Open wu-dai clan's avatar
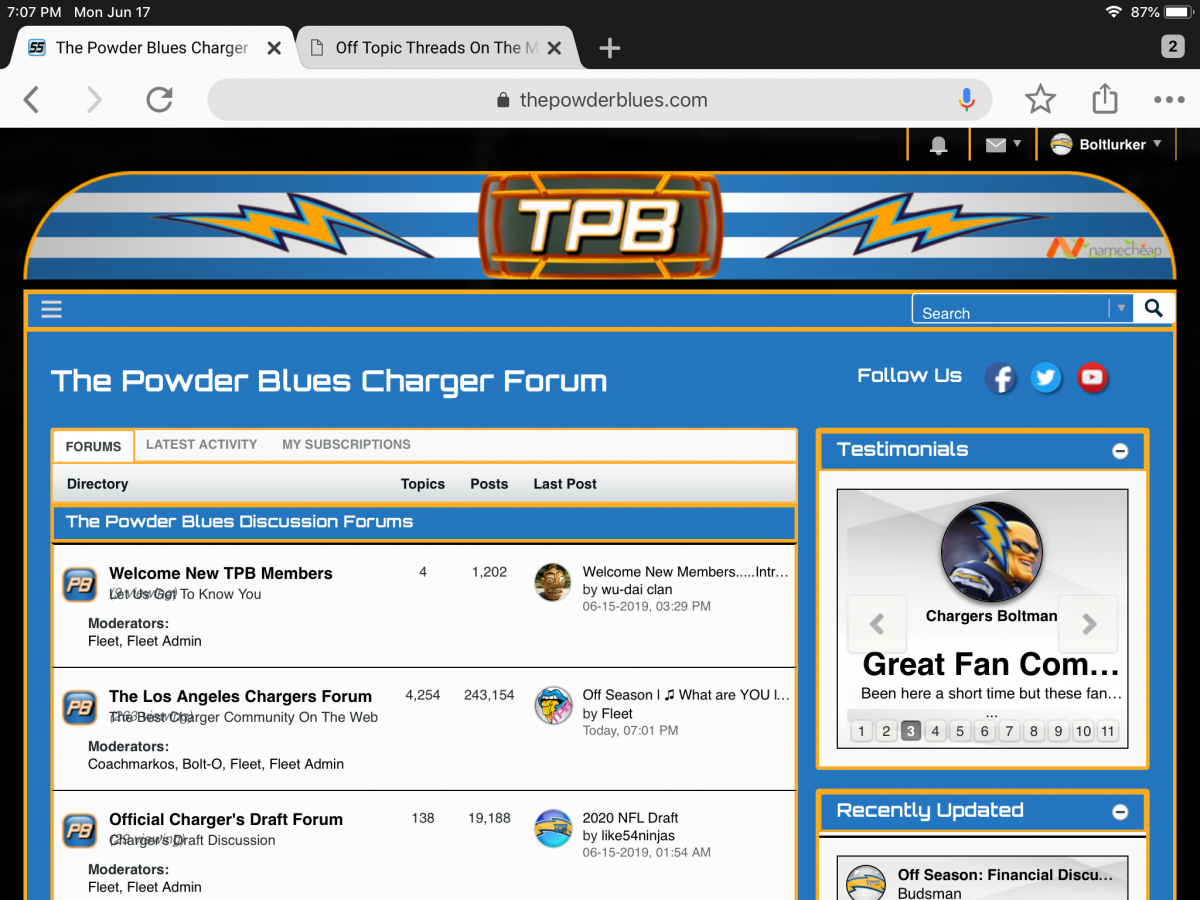 pyautogui.click(x=553, y=582)
